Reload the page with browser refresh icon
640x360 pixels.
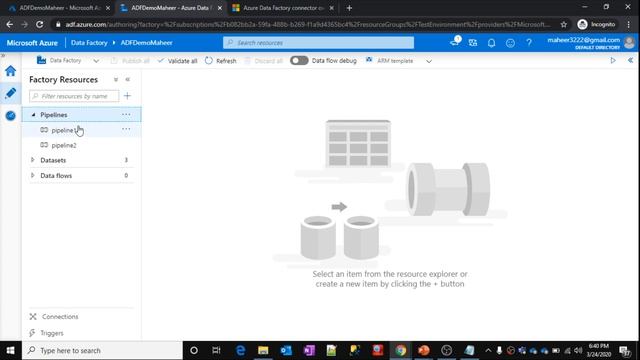coord(40,24)
